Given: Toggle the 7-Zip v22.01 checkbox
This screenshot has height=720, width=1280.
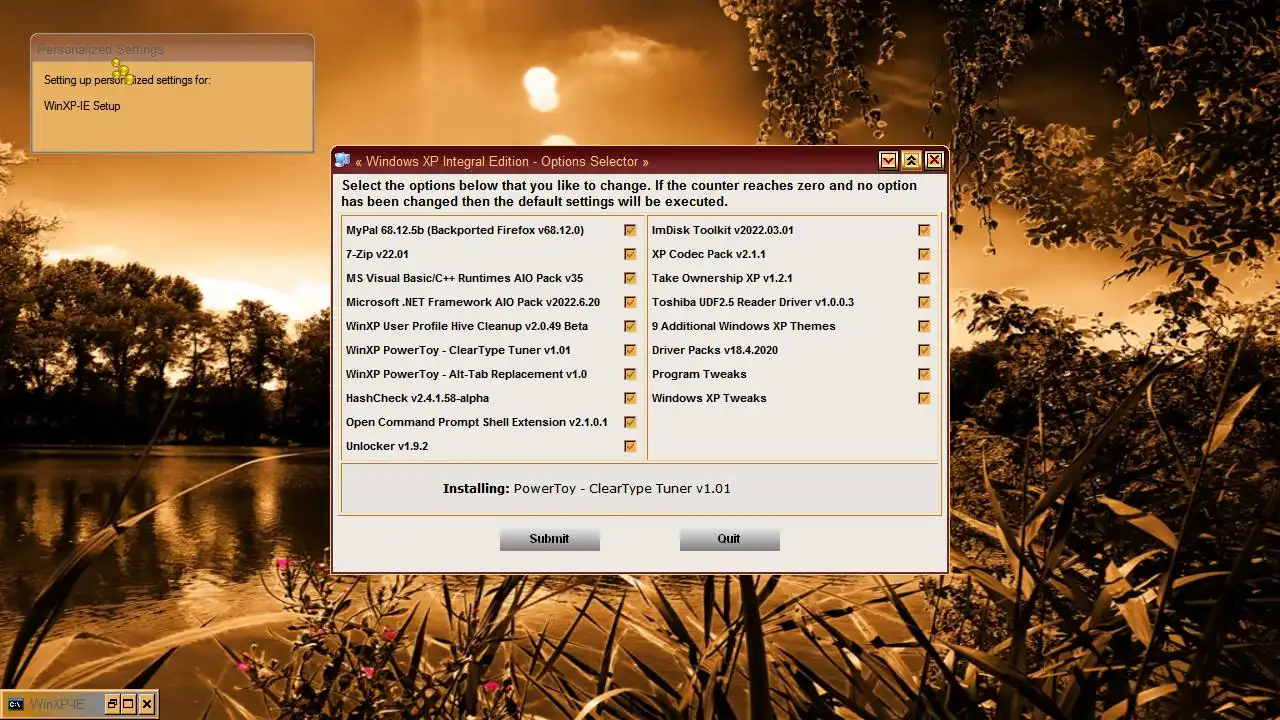Looking at the screenshot, I should click(x=630, y=254).
